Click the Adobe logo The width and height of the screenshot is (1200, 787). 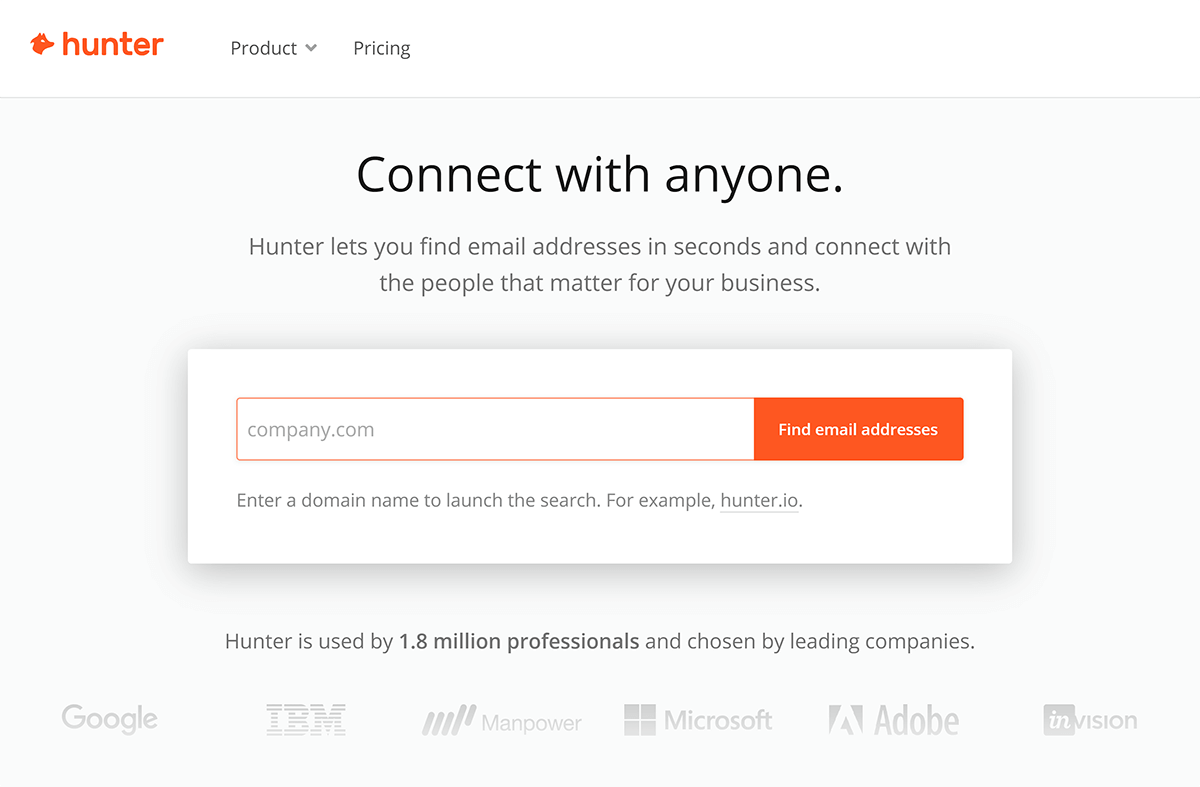pos(893,719)
